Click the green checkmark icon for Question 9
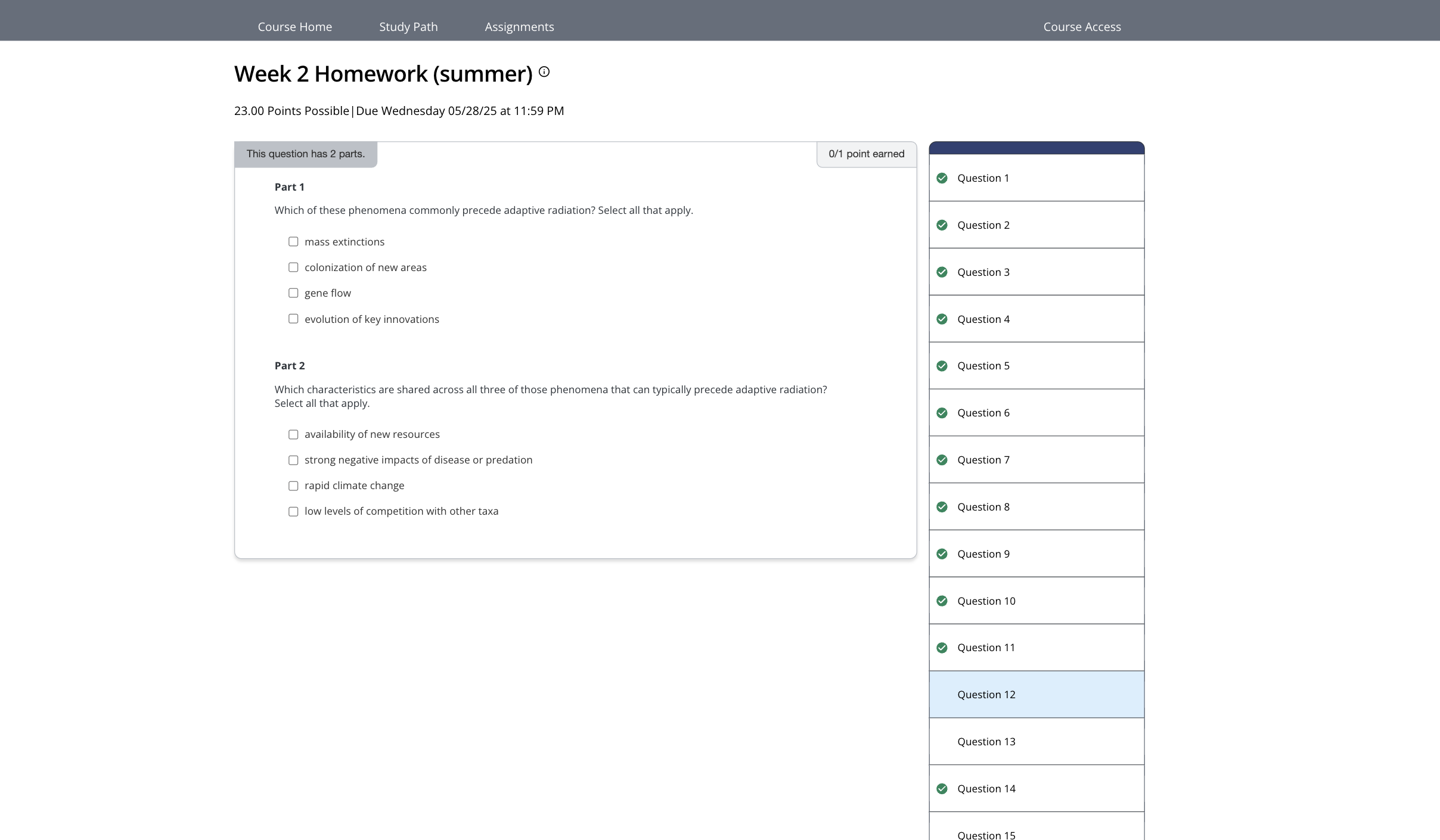1440x840 pixels. point(942,554)
